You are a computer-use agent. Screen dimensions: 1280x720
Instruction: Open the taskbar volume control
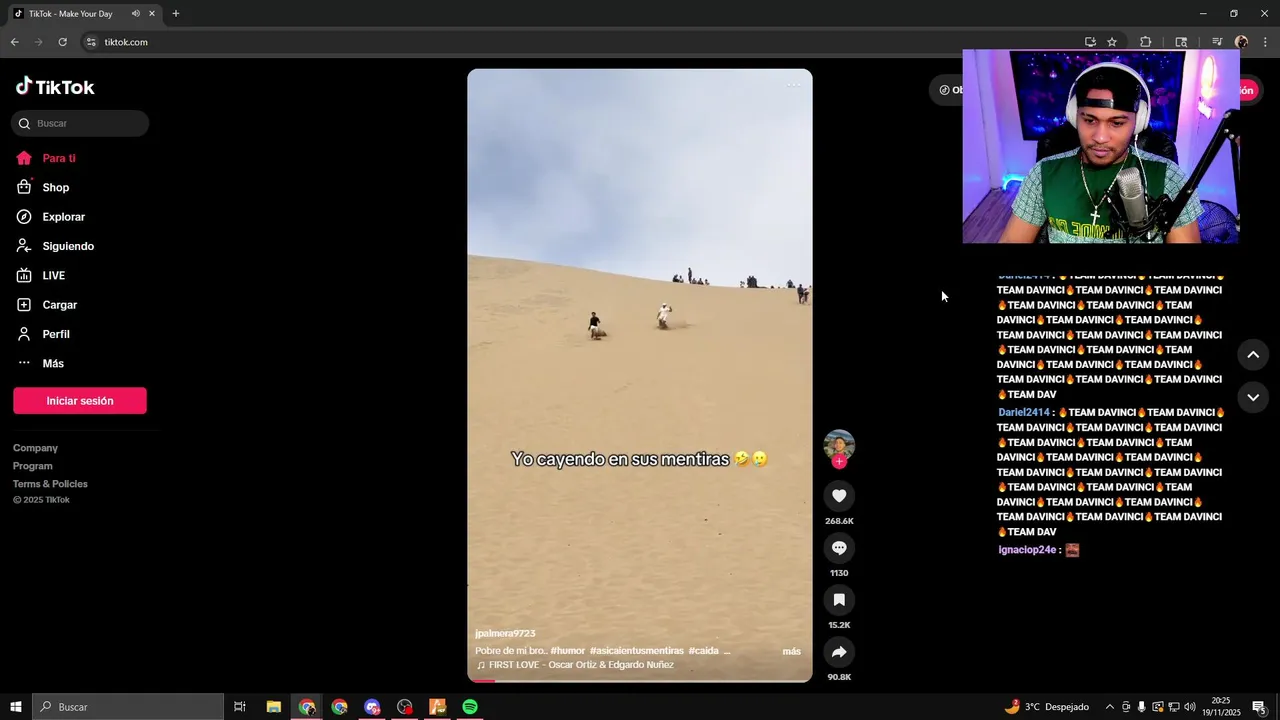(x=1190, y=707)
